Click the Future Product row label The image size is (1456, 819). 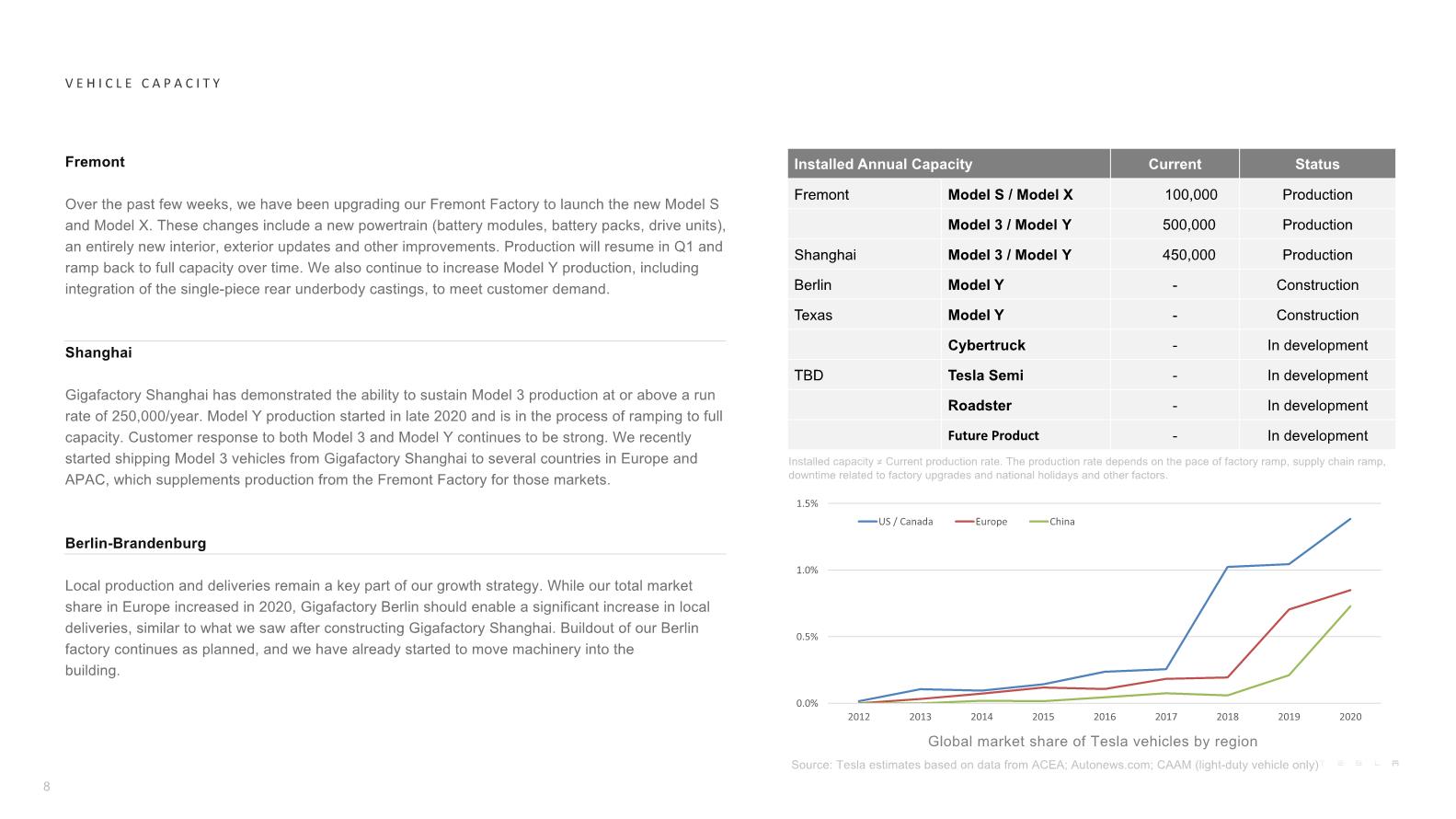pos(993,436)
